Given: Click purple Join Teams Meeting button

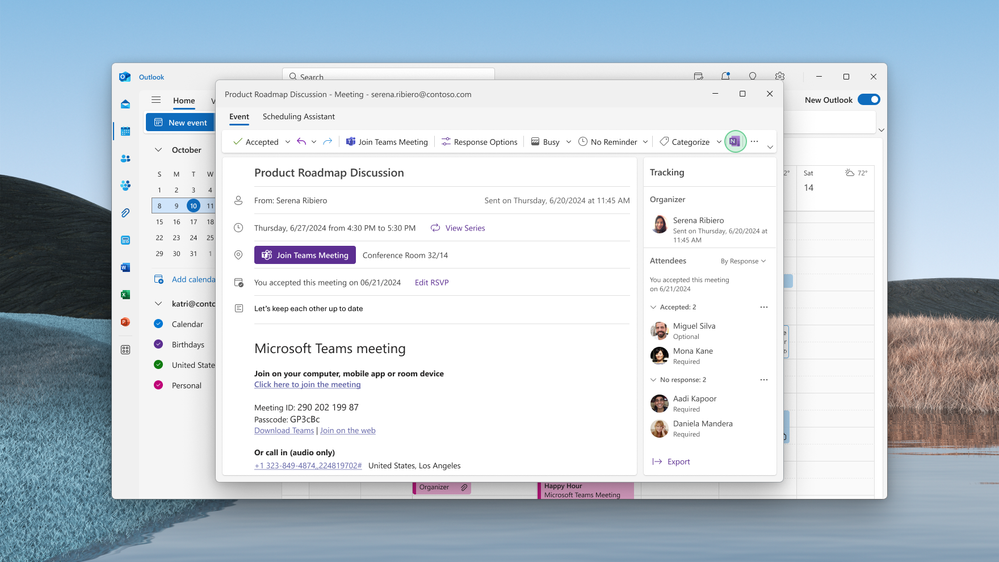Looking at the screenshot, I should [x=305, y=255].
